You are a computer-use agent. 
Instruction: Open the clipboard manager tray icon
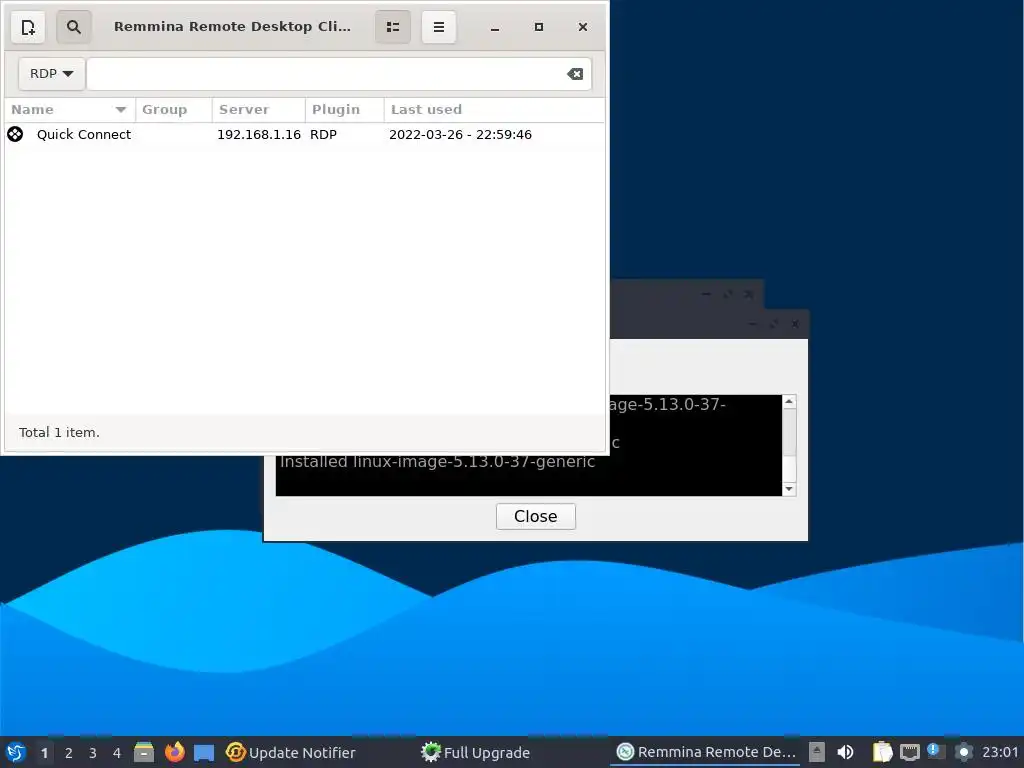[882, 752]
